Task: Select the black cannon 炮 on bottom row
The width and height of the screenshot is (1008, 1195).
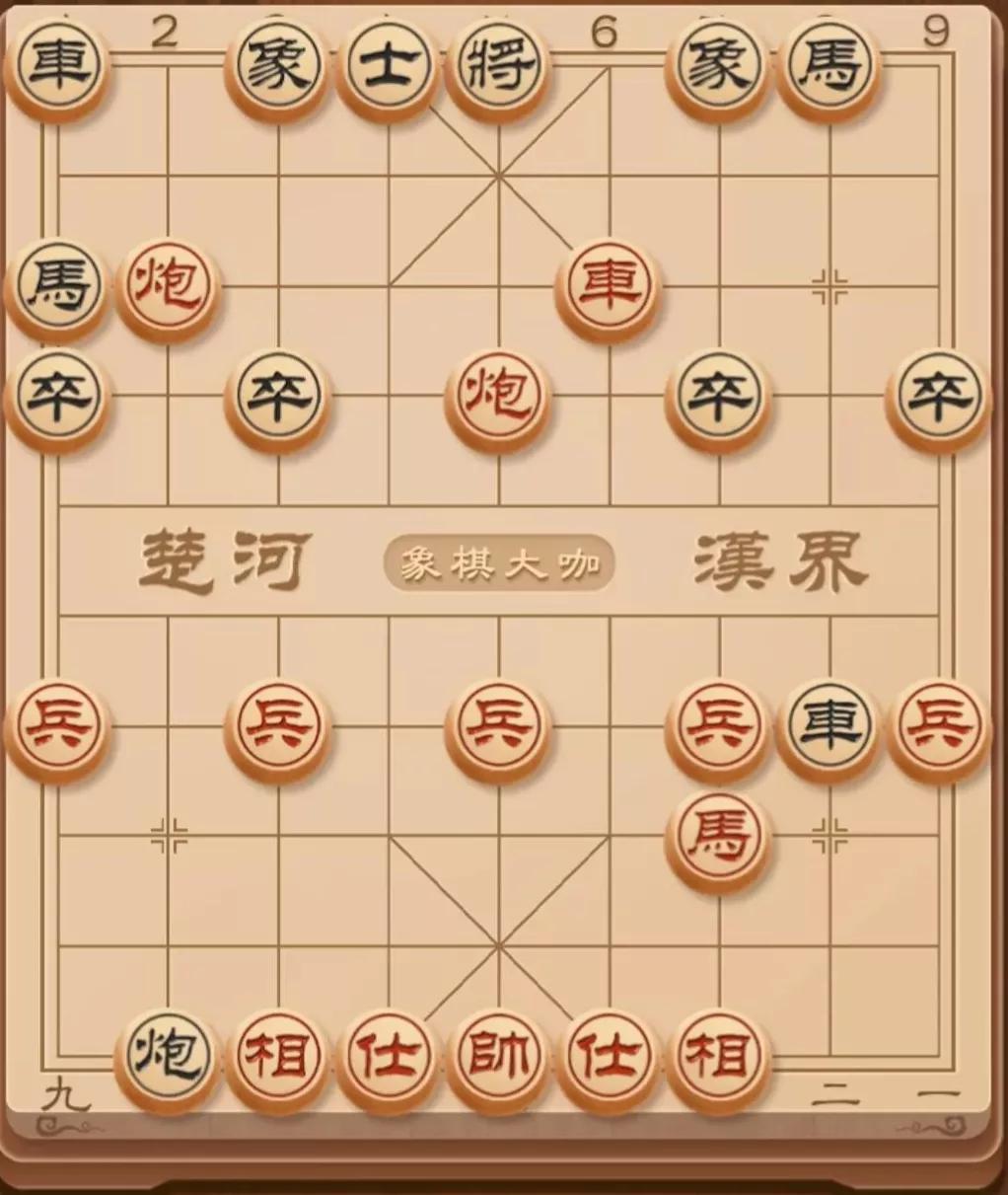Action: click(168, 1057)
